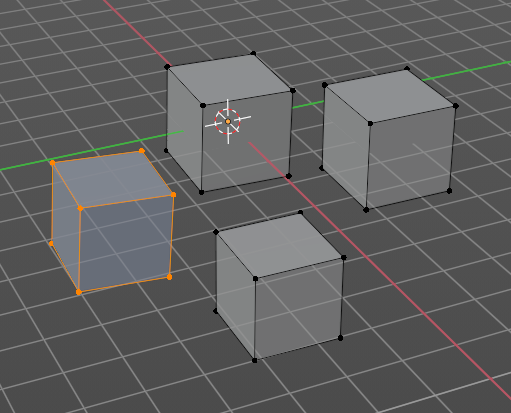Select narrow left face of 3D cursor cube

(184, 129)
